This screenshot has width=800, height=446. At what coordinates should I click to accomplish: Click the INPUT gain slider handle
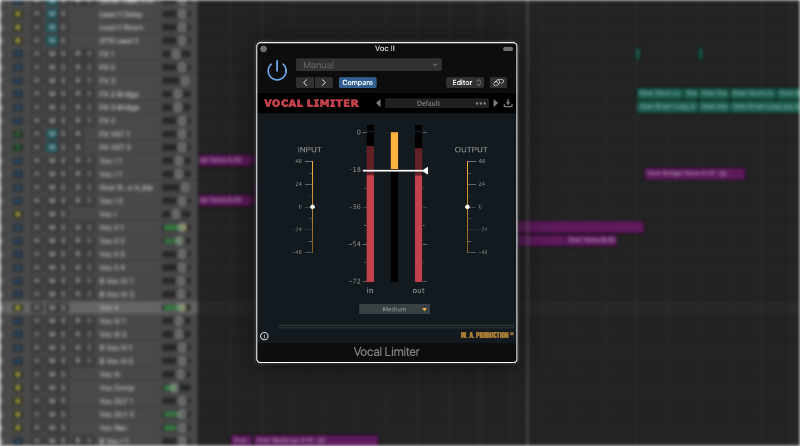point(312,207)
